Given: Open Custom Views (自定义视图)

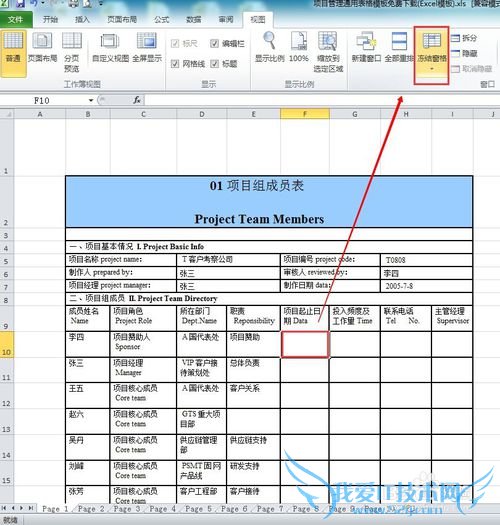Looking at the screenshot, I should [x=110, y=48].
